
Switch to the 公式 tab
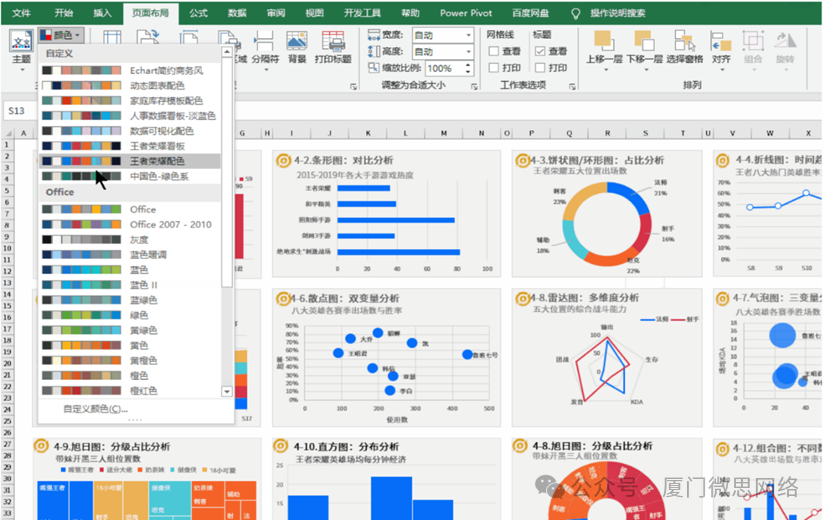point(198,13)
